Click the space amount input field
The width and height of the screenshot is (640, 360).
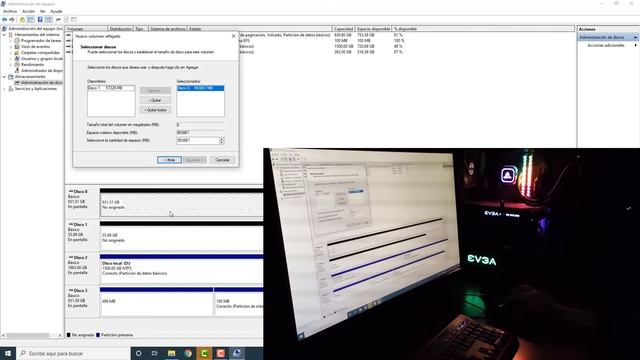pos(198,140)
